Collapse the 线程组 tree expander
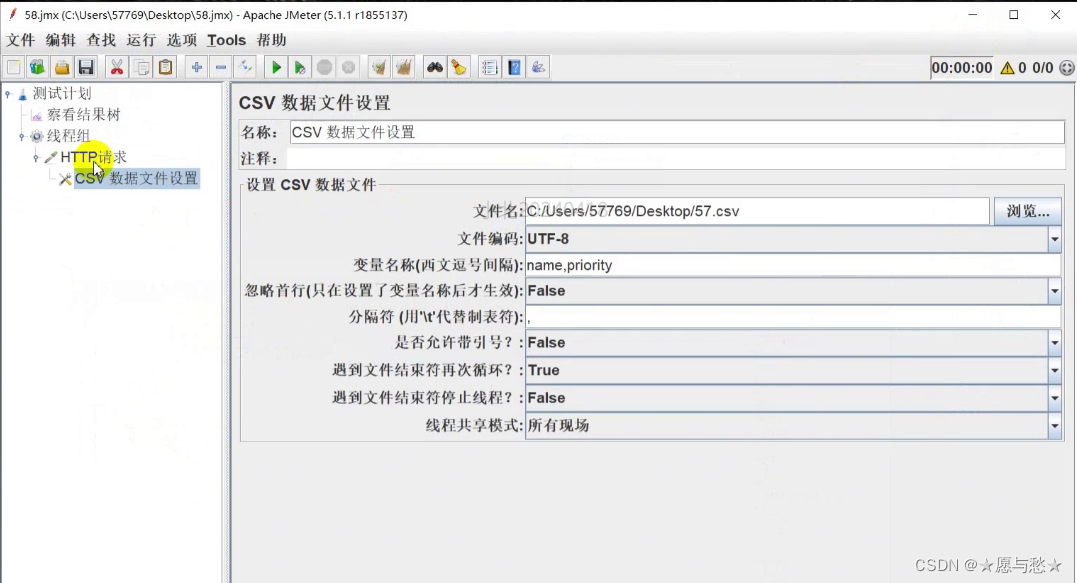The image size is (1077, 583). [22, 137]
